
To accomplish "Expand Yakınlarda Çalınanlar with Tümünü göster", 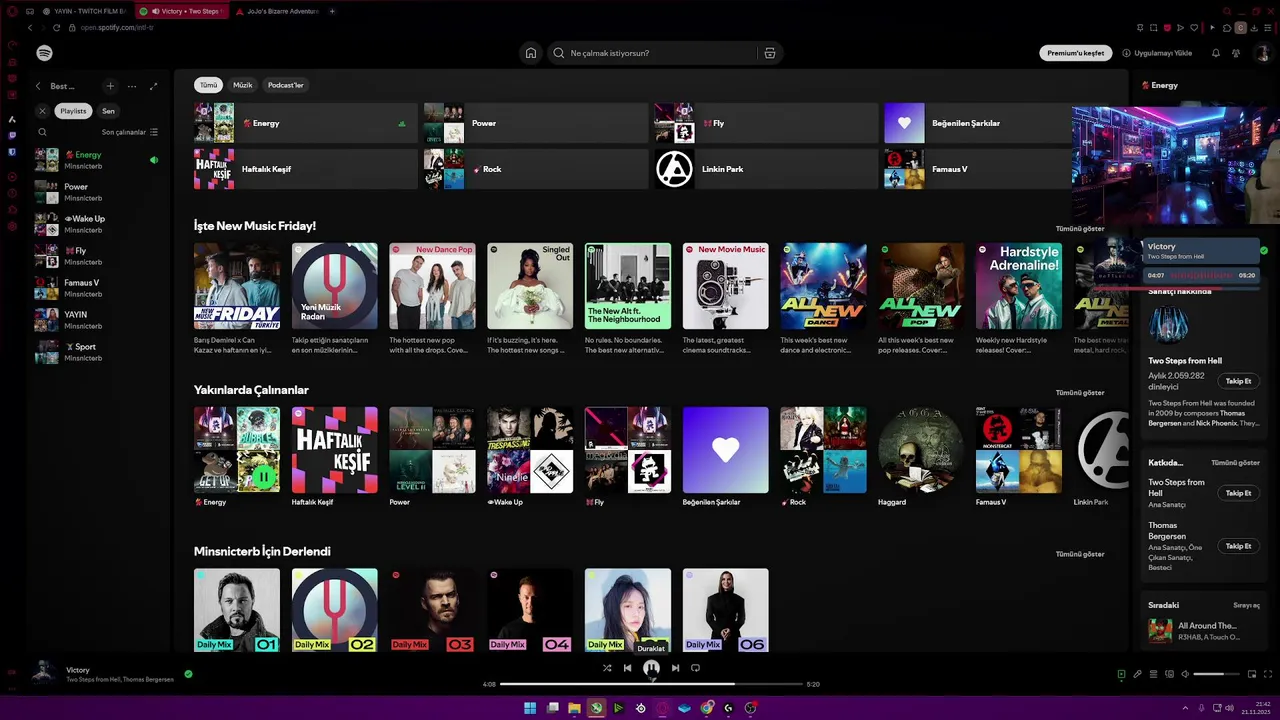I will [x=1080, y=393].
